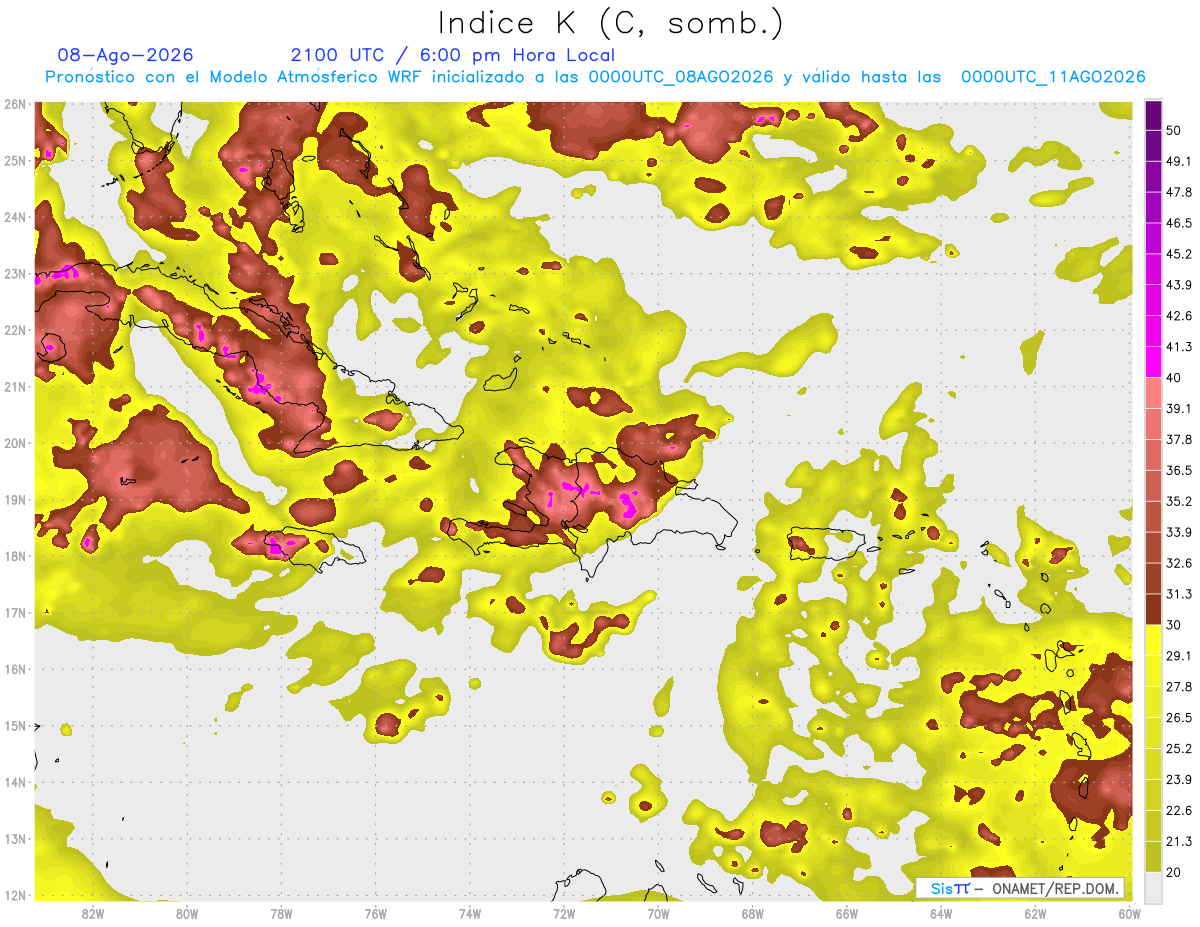Click the "32.6" color bar label
Viewport: 1200px width, 927px height.
1179,563
